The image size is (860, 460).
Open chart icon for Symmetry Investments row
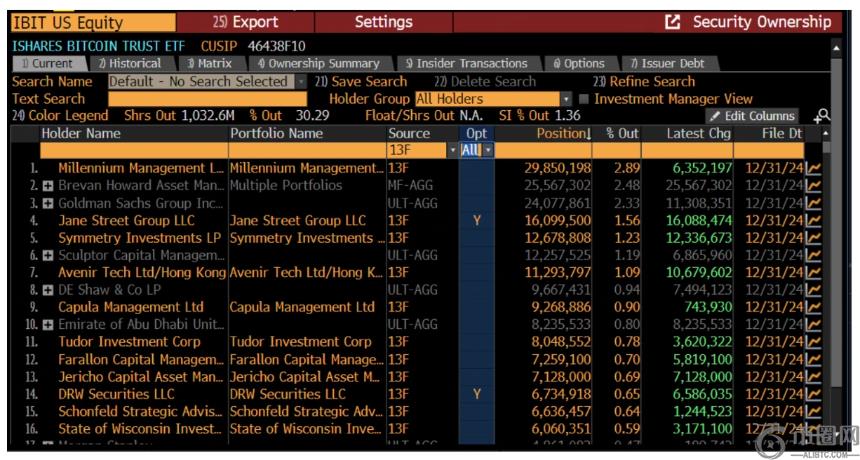pyautogui.click(x=813, y=238)
